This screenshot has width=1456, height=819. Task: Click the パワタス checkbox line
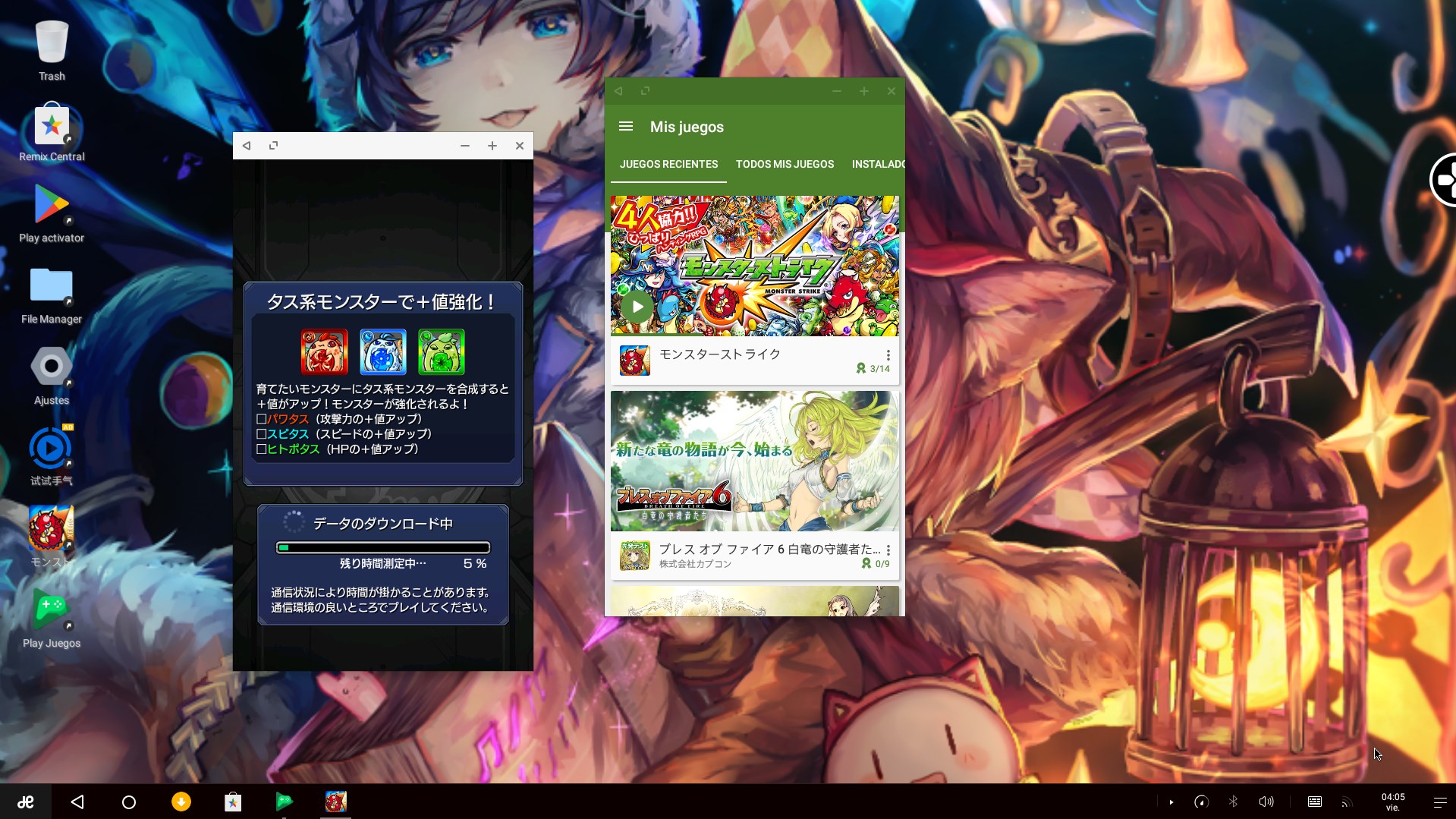click(x=339, y=419)
